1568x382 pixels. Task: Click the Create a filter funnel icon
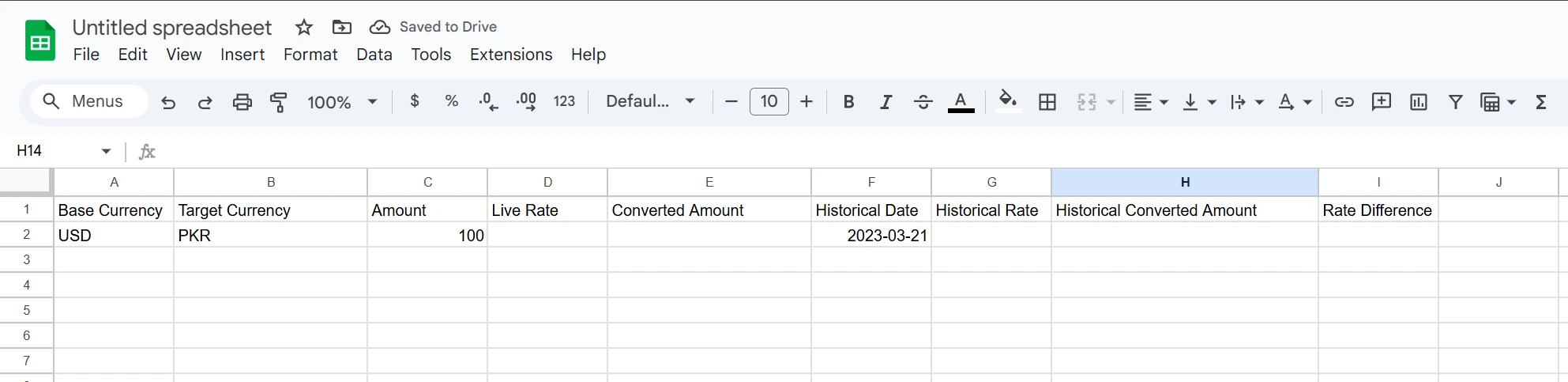tap(1455, 102)
